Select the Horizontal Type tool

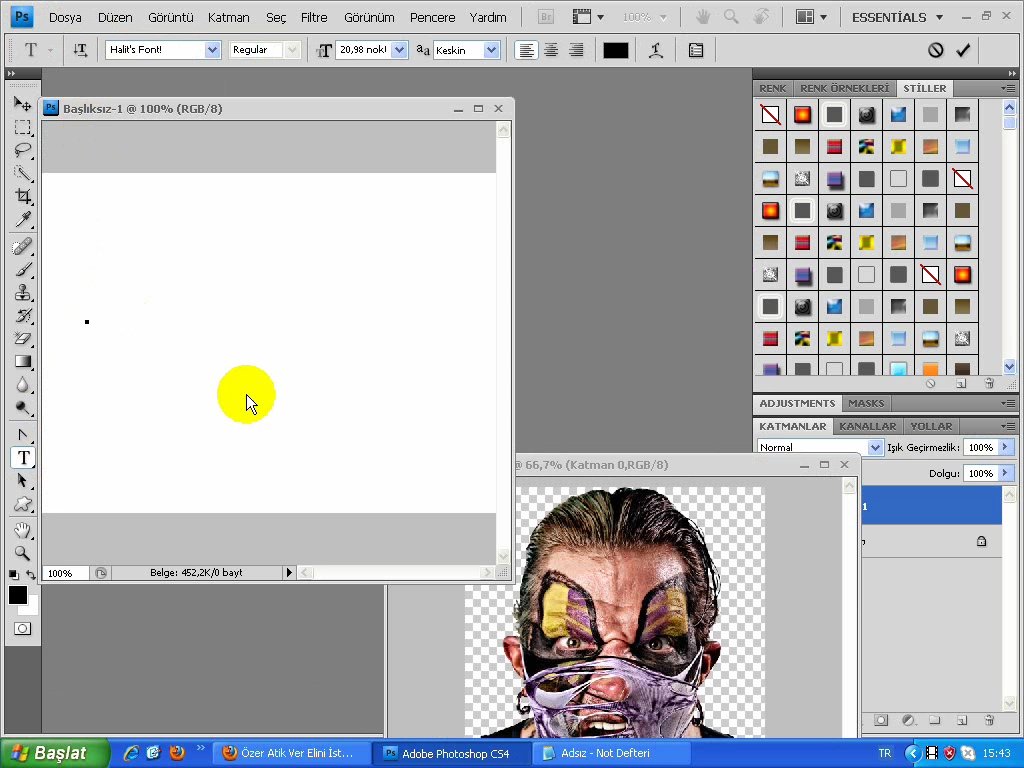pos(23,458)
